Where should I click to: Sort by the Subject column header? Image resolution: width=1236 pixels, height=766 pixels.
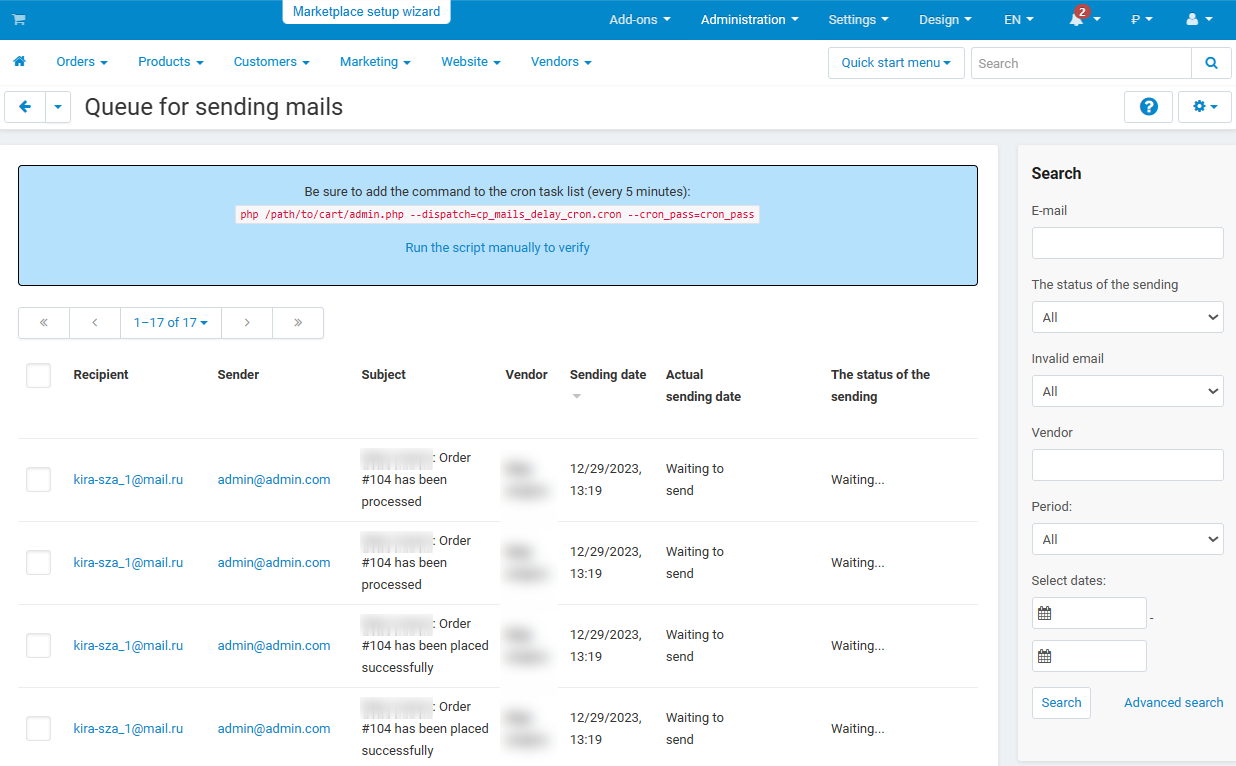384,375
